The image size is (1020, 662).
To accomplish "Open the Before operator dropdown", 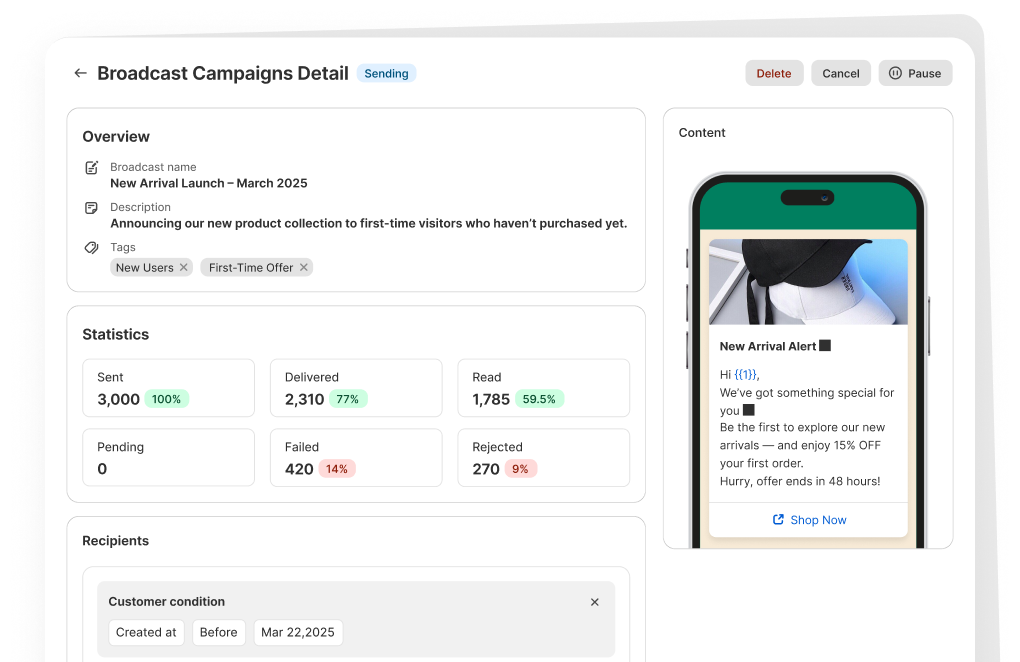I will pos(218,632).
